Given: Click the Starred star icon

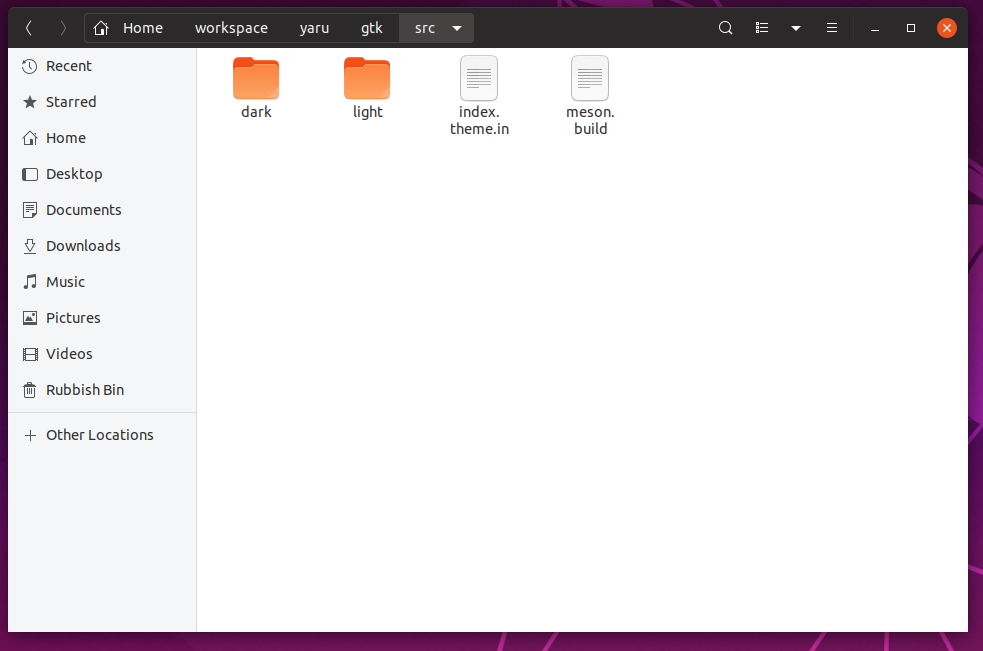Looking at the screenshot, I should point(29,102).
